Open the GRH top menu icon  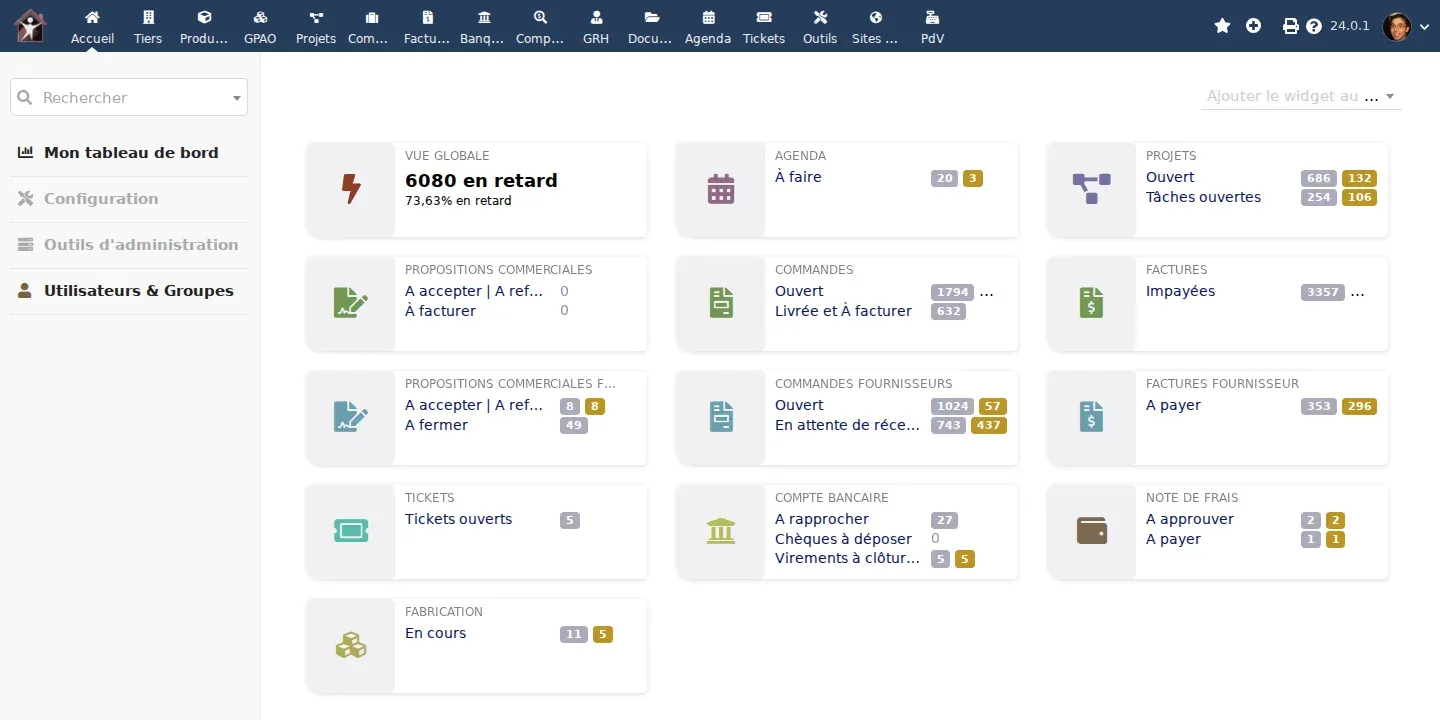coord(596,17)
